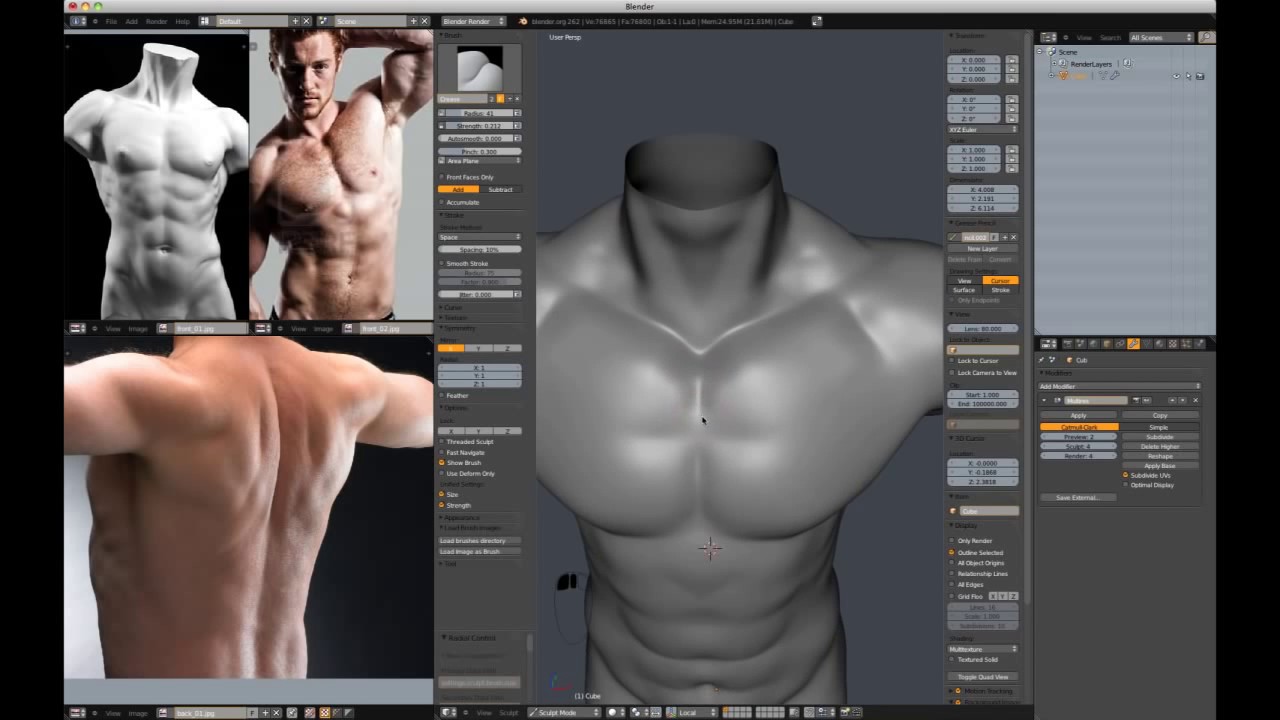Open the Blender Render engine dropdown
1280x720 pixels.
coord(474,21)
